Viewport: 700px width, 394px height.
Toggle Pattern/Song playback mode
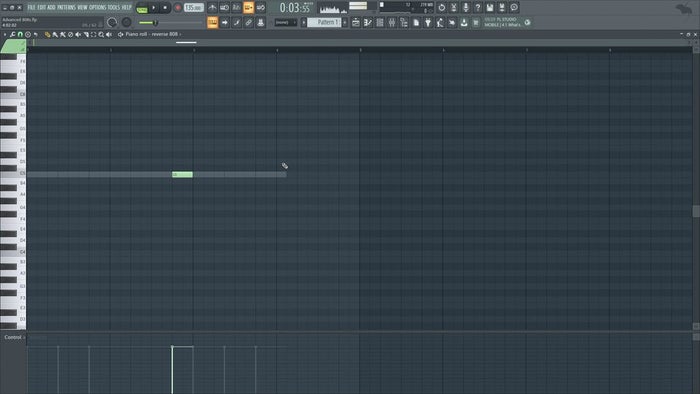142,9
